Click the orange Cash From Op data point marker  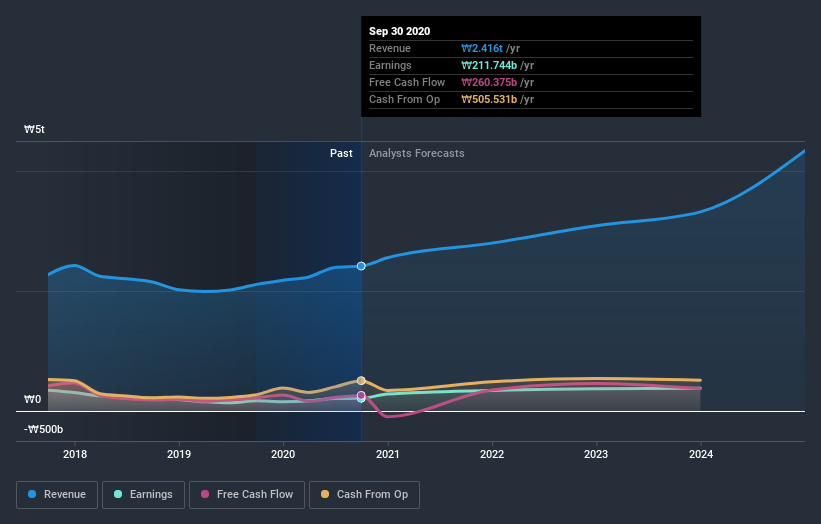pos(361,381)
